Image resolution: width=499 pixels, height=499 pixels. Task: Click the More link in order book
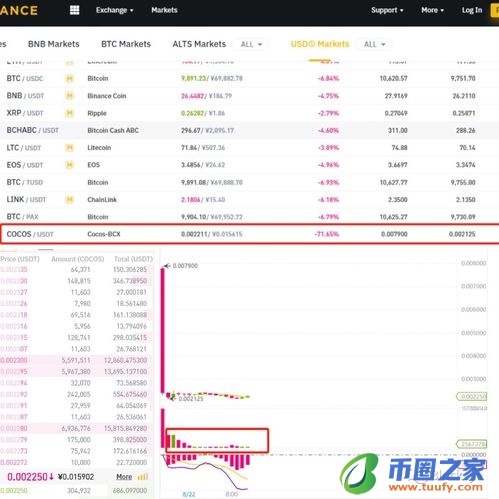tap(124, 477)
